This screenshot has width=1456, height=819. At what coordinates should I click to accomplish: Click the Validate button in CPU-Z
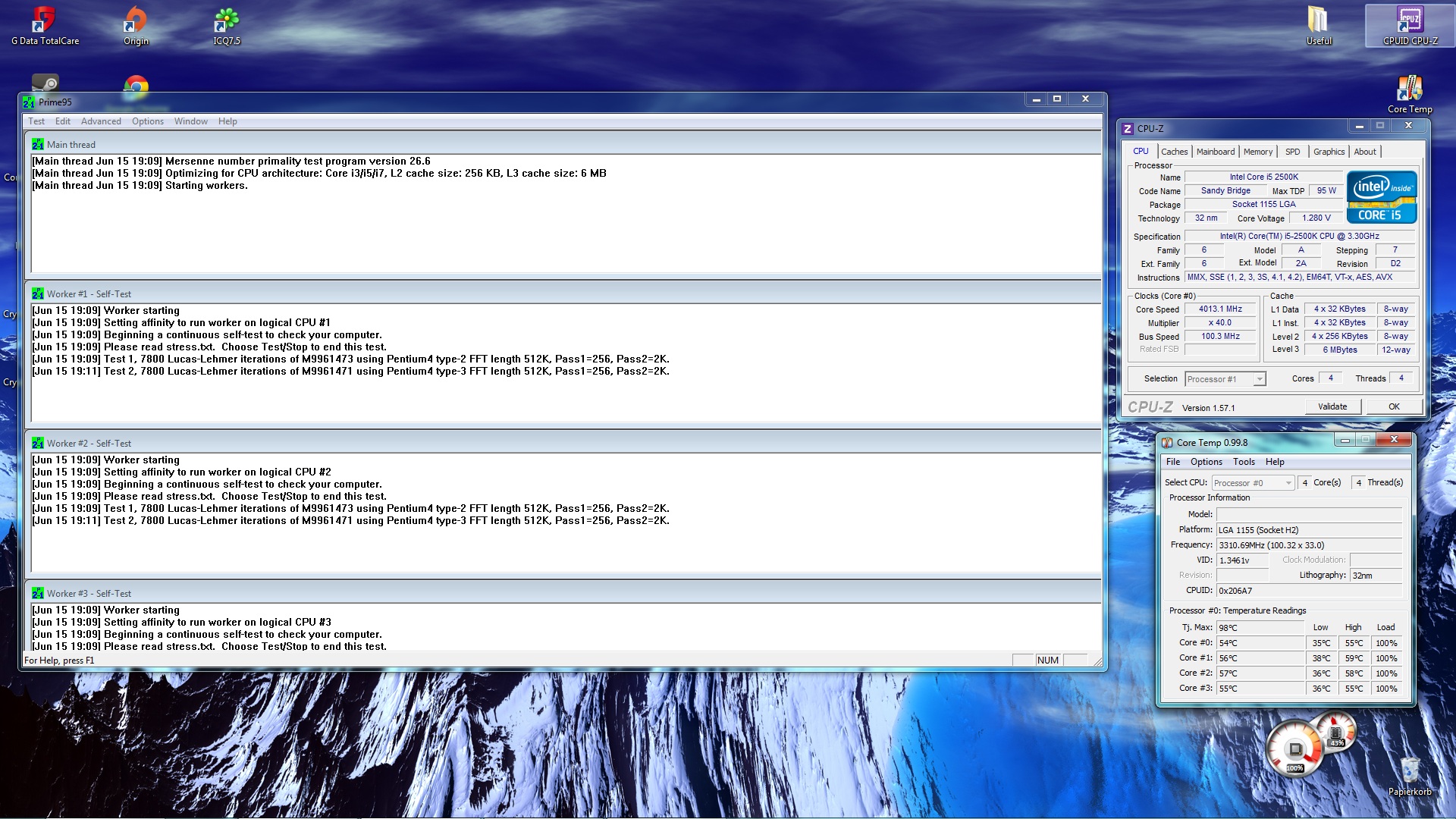click(x=1332, y=406)
